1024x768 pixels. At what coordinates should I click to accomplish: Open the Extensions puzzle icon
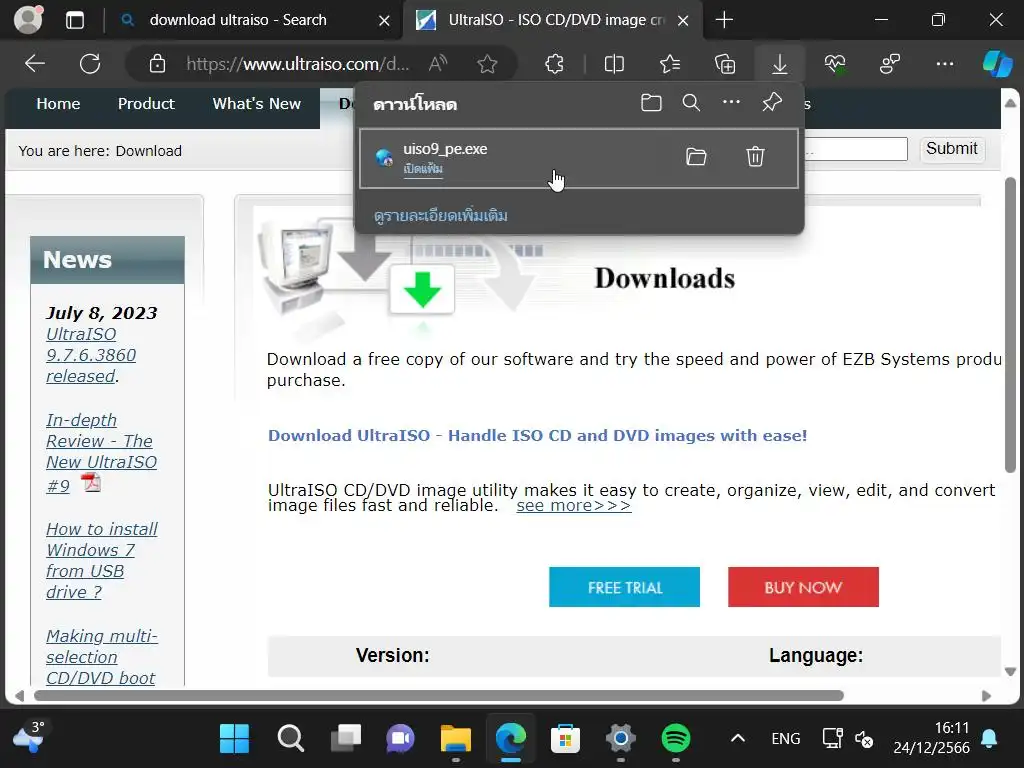(554, 63)
